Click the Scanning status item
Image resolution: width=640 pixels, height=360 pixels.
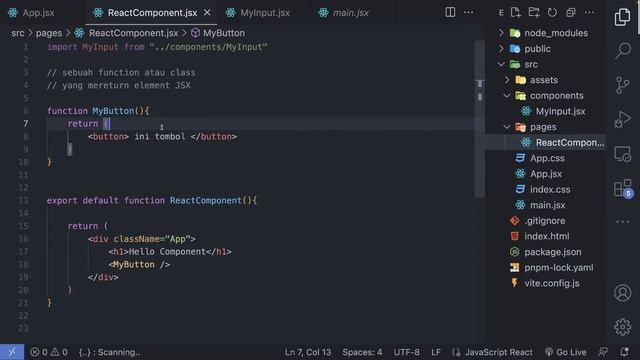109,352
